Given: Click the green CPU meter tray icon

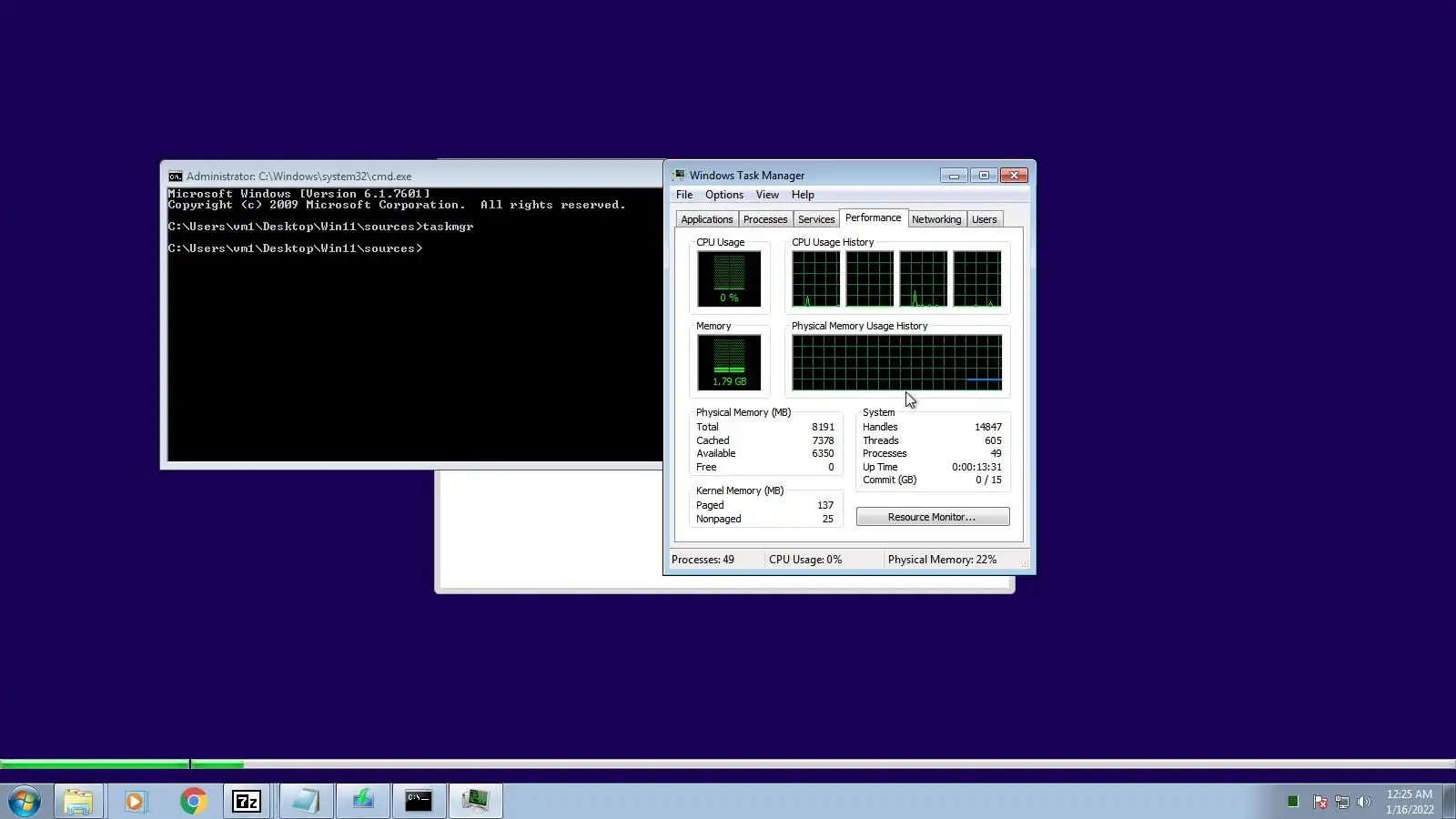Looking at the screenshot, I should pyautogui.click(x=1293, y=802).
